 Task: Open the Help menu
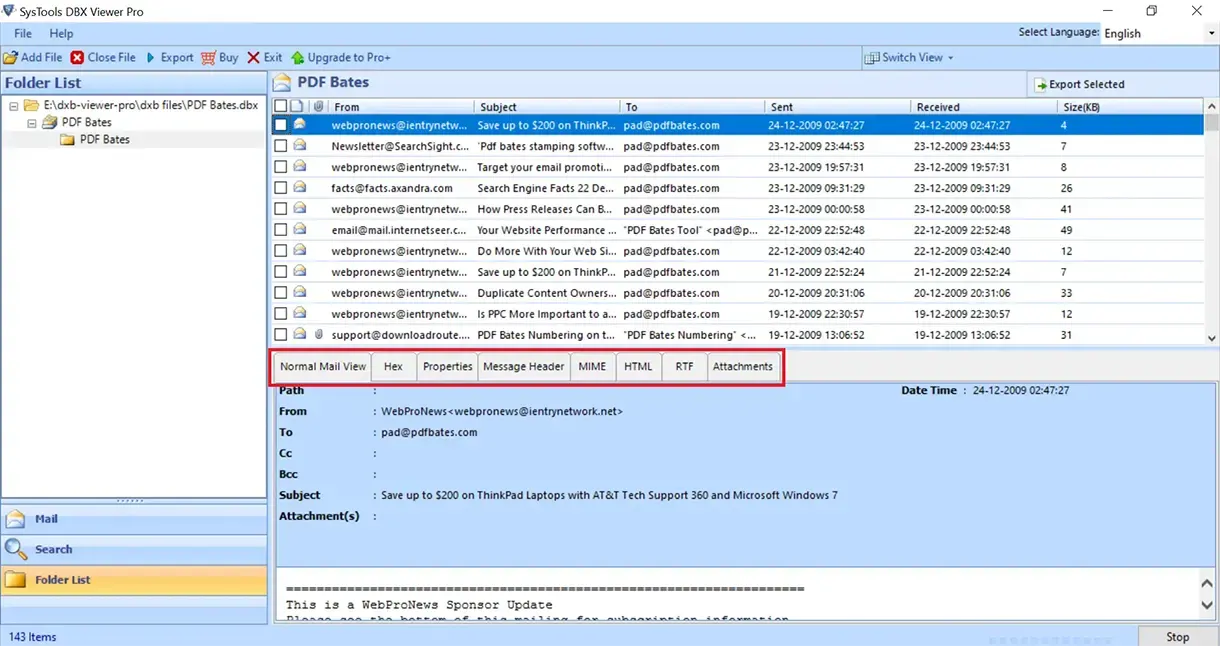point(61,33)
